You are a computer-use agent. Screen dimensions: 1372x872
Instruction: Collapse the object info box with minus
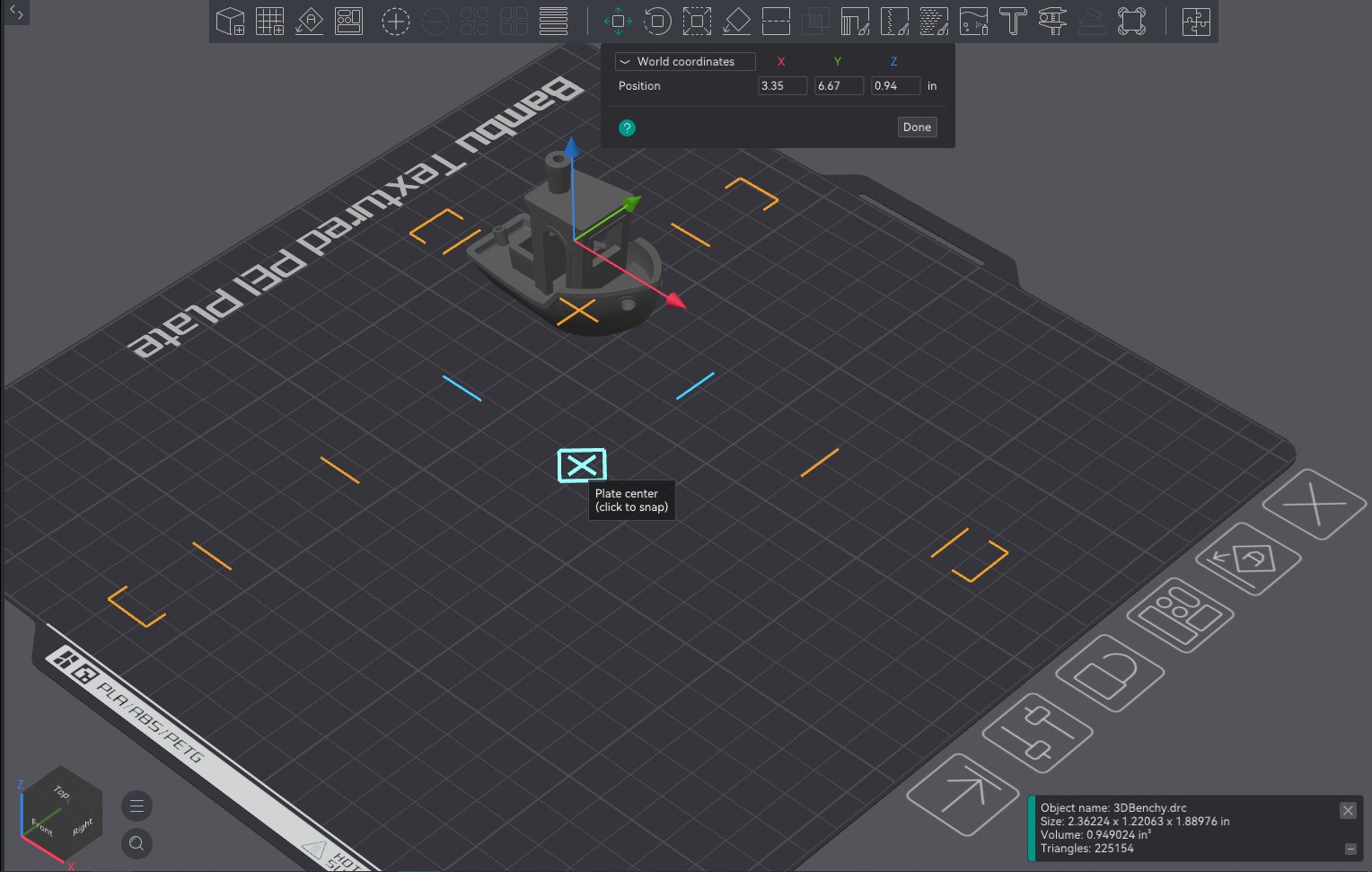coord(1350,849)
